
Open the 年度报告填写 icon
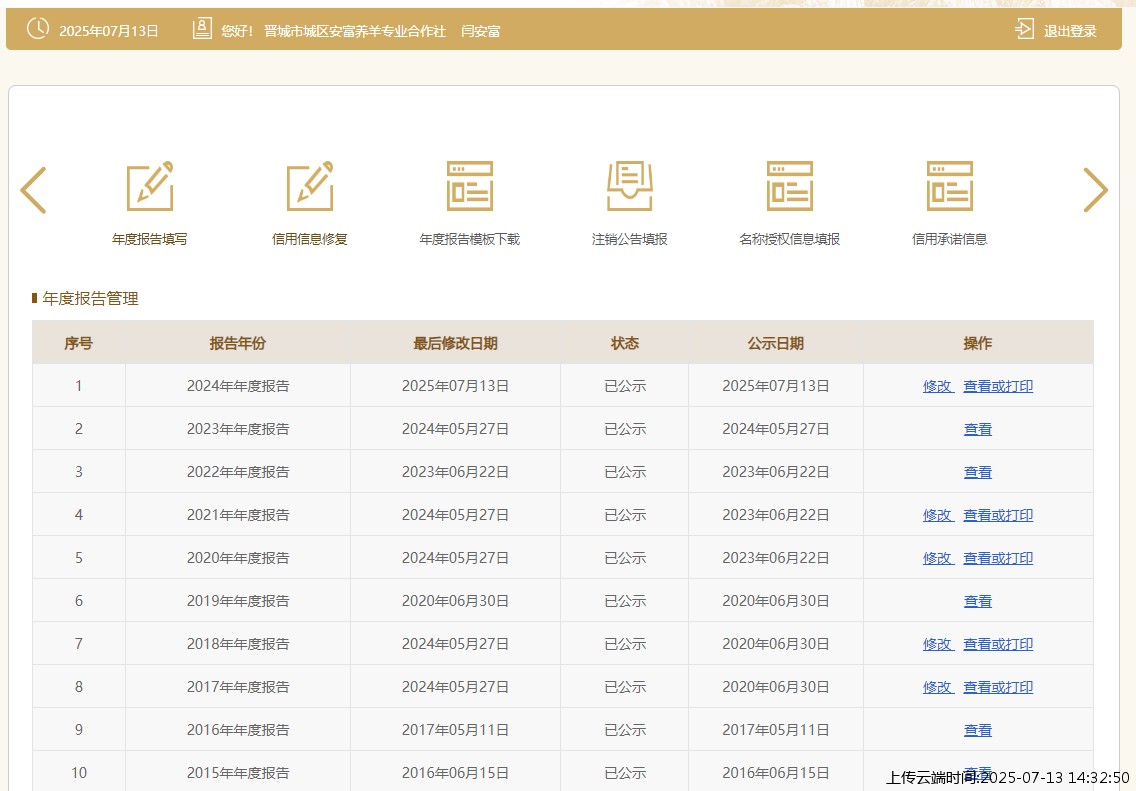[x=150, y=186]
